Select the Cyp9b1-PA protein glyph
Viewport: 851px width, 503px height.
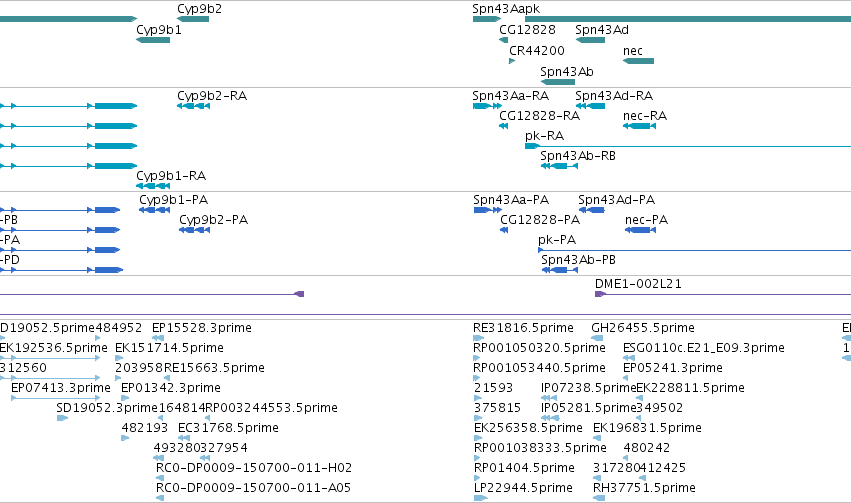[155, 210]
